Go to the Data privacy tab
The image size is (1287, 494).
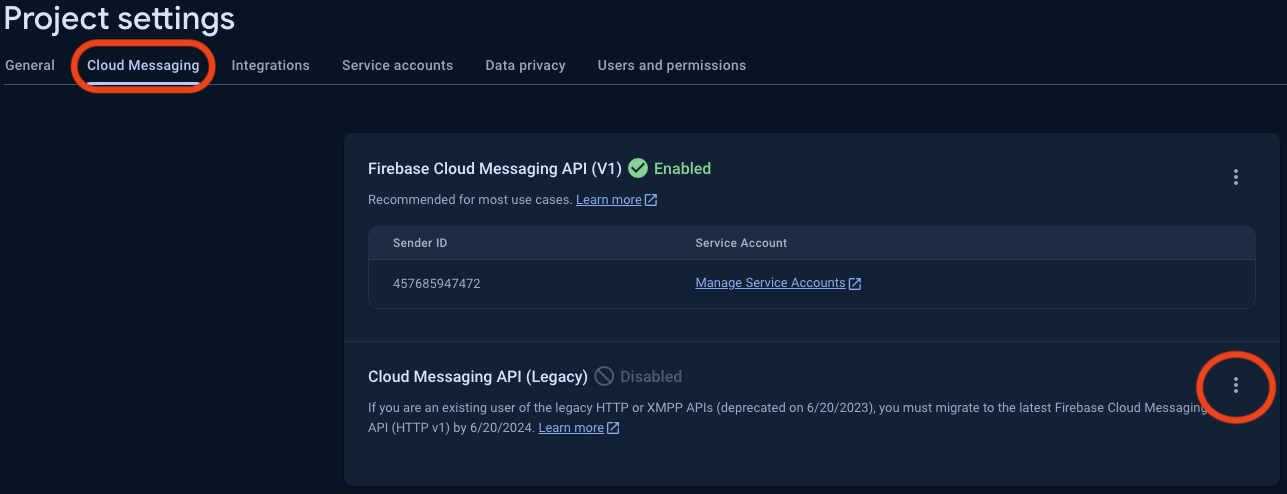525,65
